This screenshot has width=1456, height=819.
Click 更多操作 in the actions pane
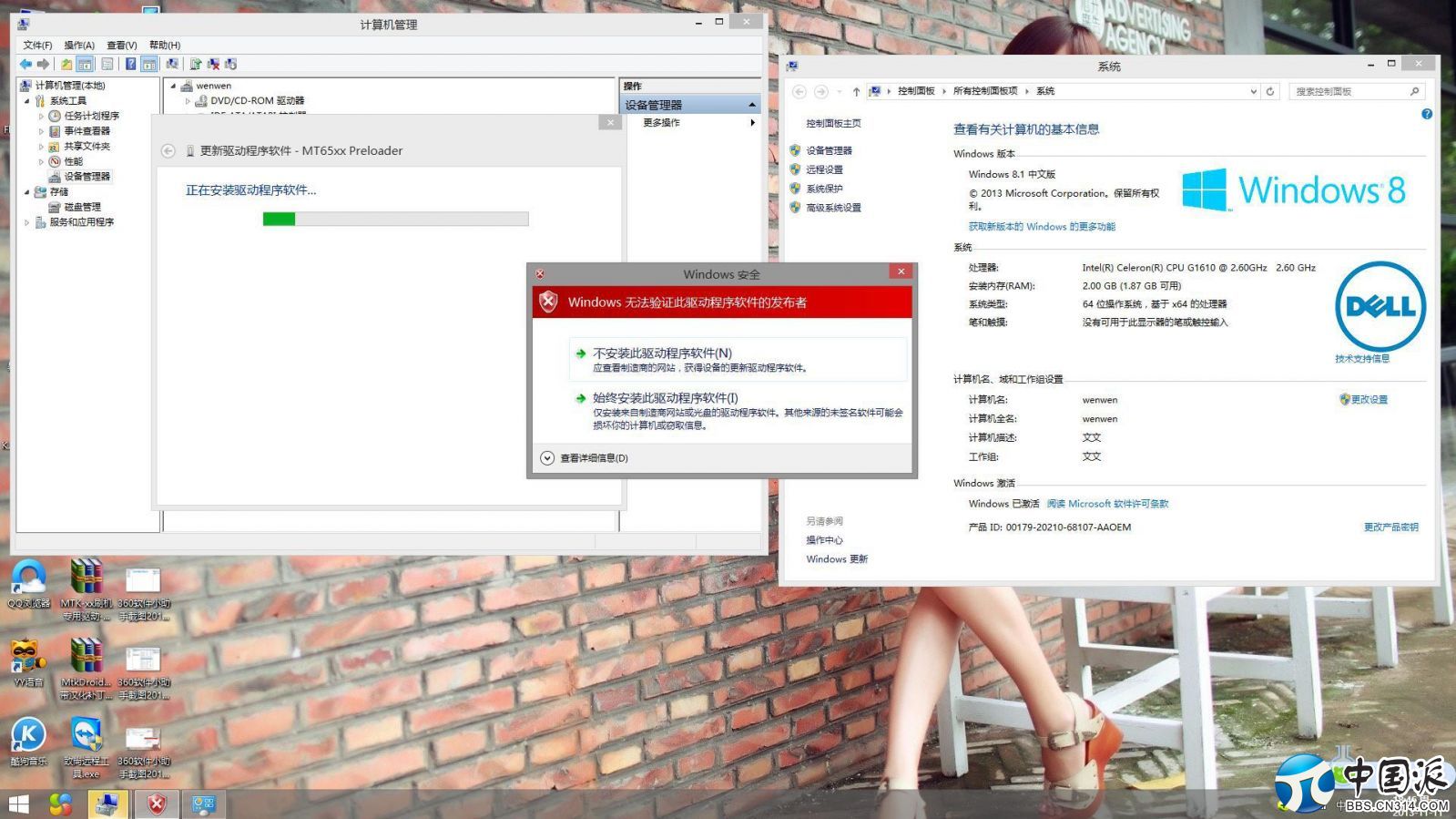coord(662,122)
